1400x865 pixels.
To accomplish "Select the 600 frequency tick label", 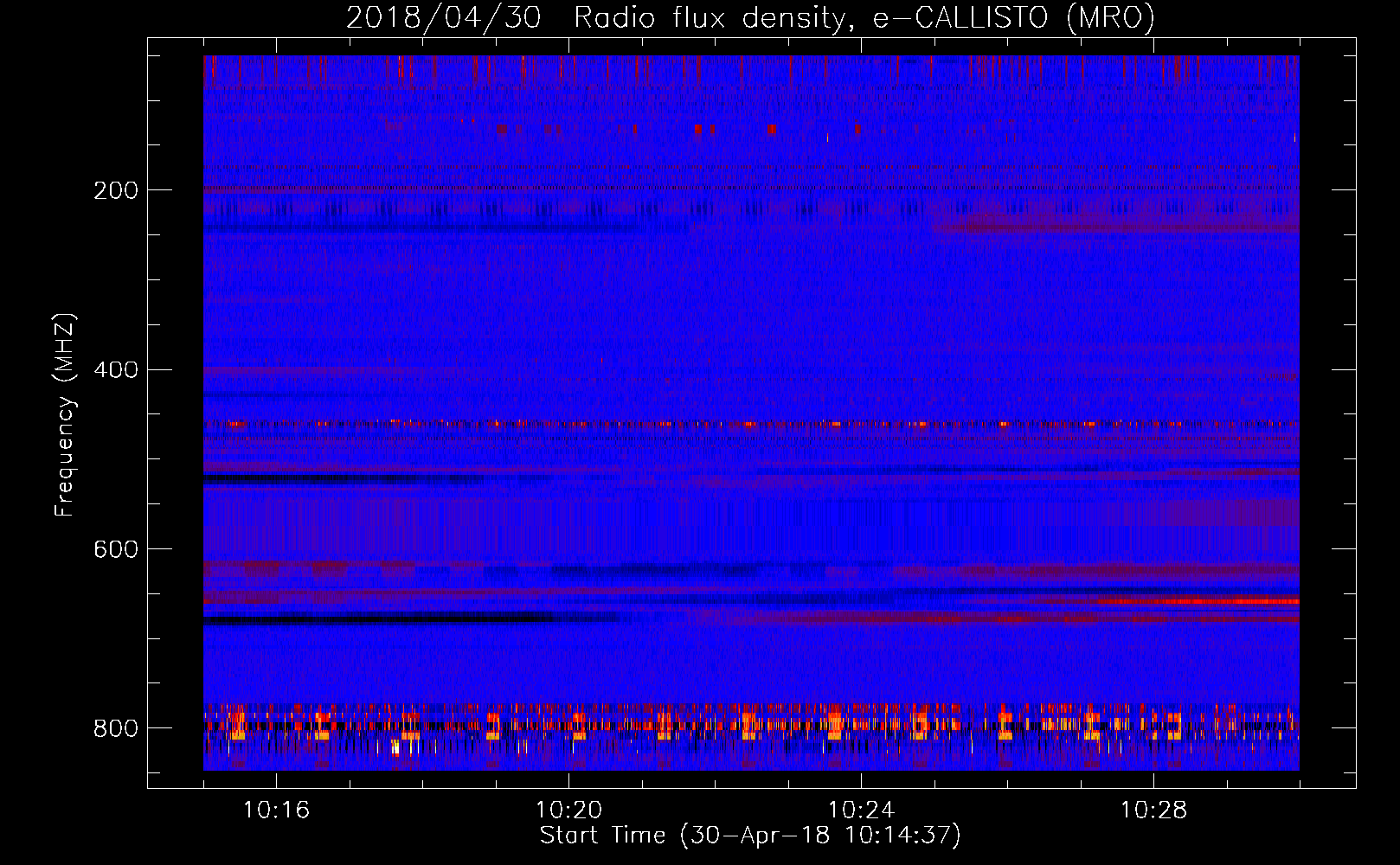I will coord(116,550).
